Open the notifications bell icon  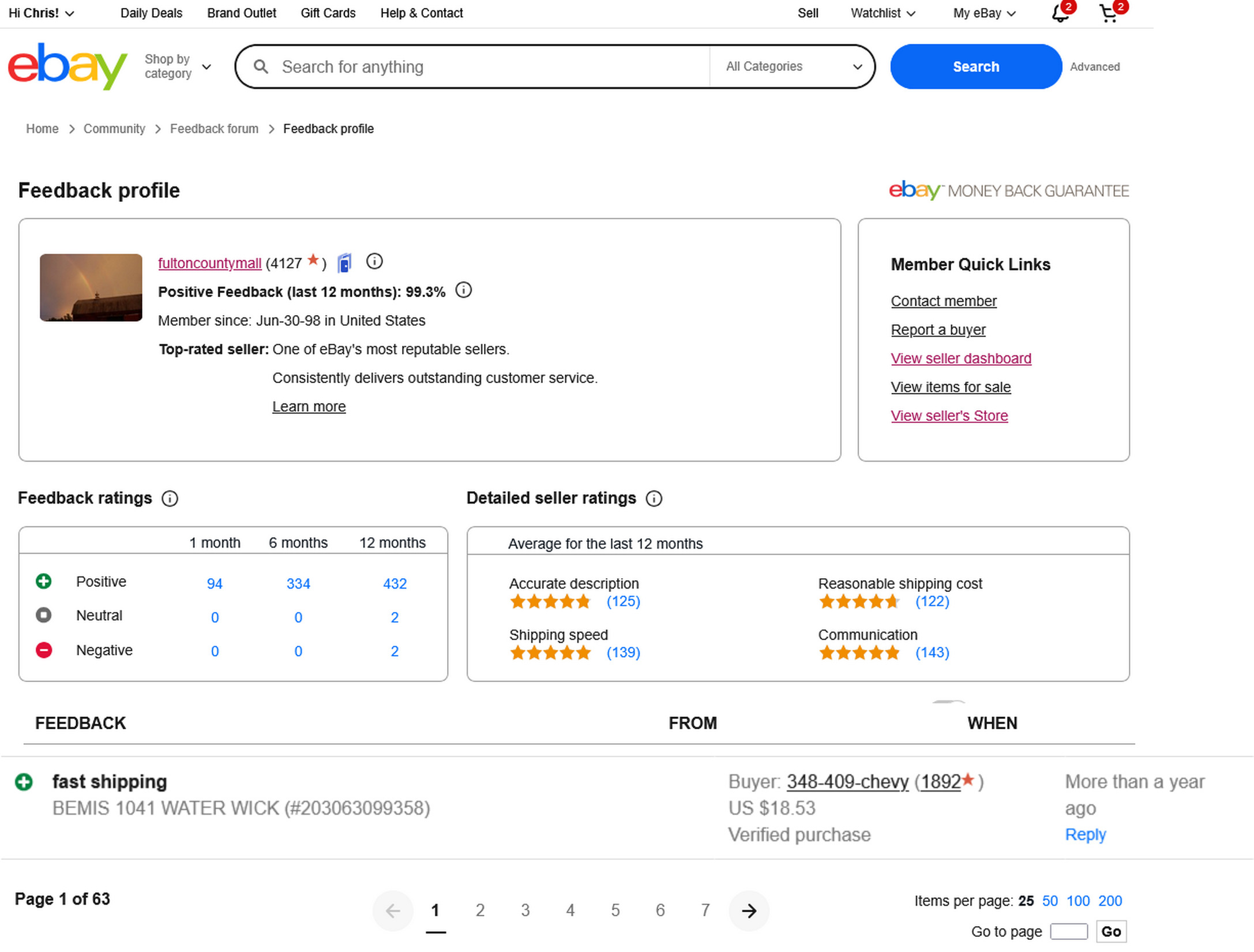click(x=1059, y=13)
